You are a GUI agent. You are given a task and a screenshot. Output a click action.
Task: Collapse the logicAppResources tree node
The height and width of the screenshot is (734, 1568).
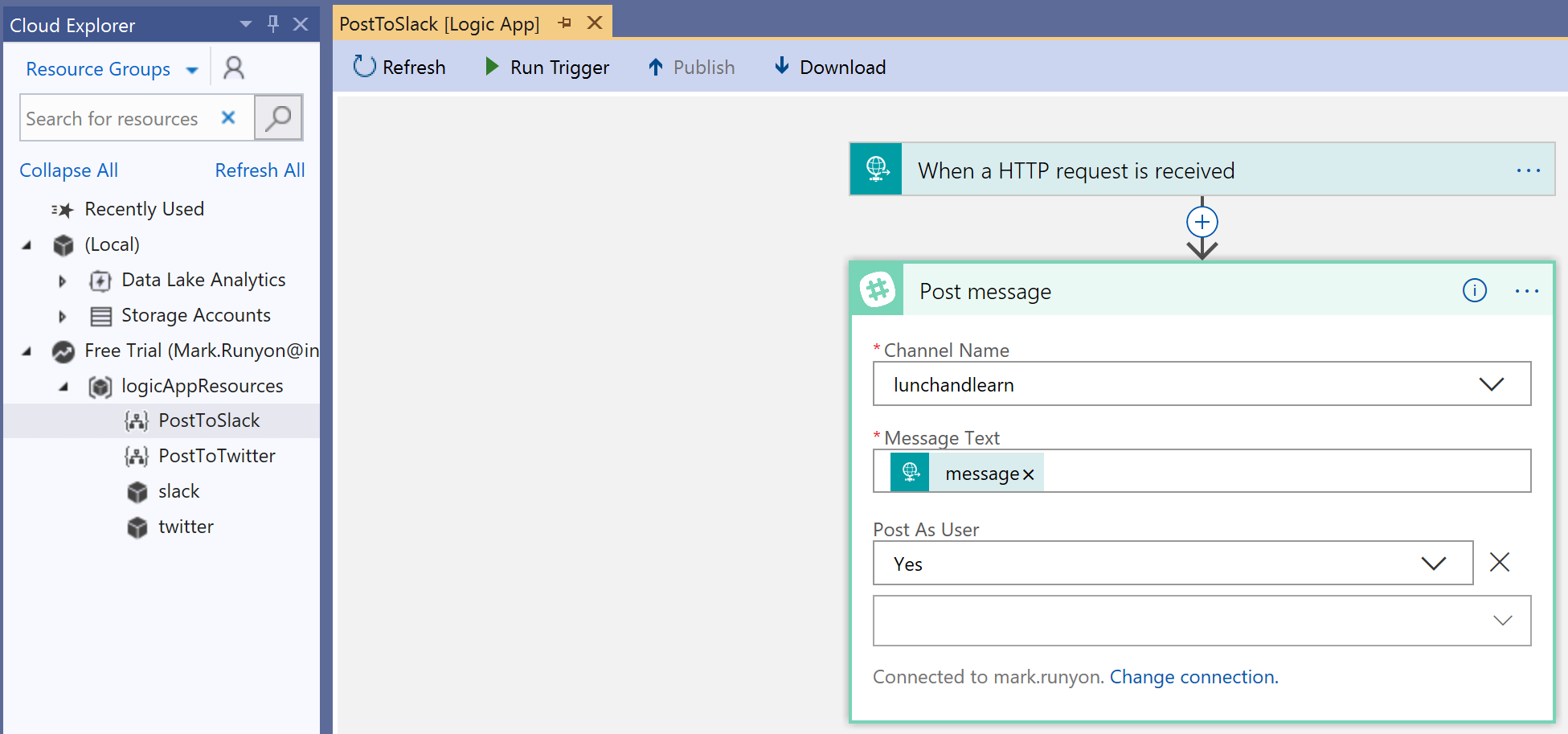pyautogui.click(x=63, y=387)
